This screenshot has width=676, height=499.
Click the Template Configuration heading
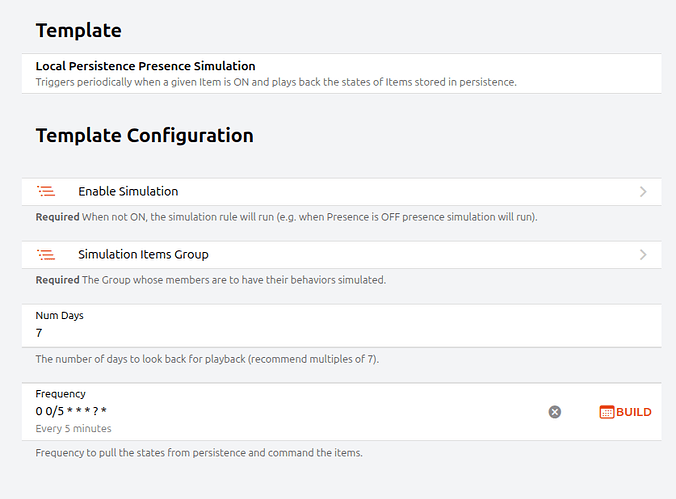coord(144,135)
